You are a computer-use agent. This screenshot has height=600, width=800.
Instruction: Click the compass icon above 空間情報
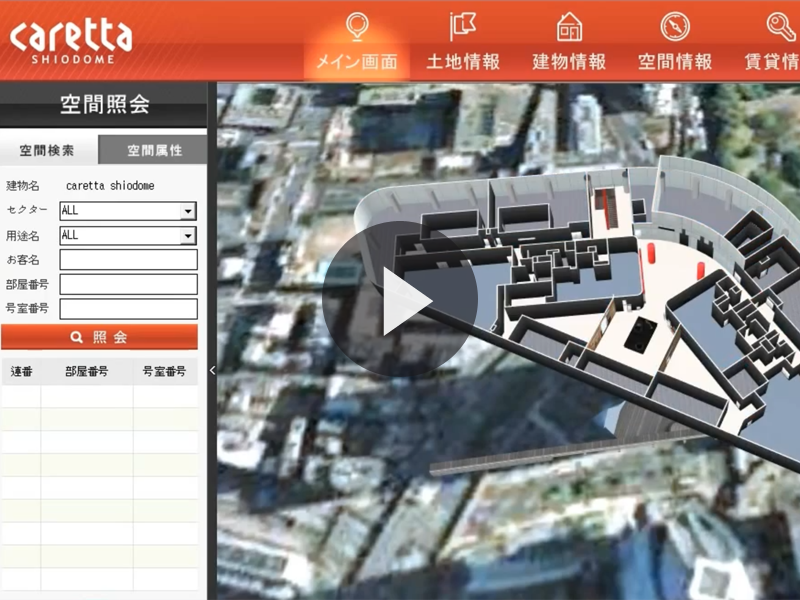coord(675,27)
